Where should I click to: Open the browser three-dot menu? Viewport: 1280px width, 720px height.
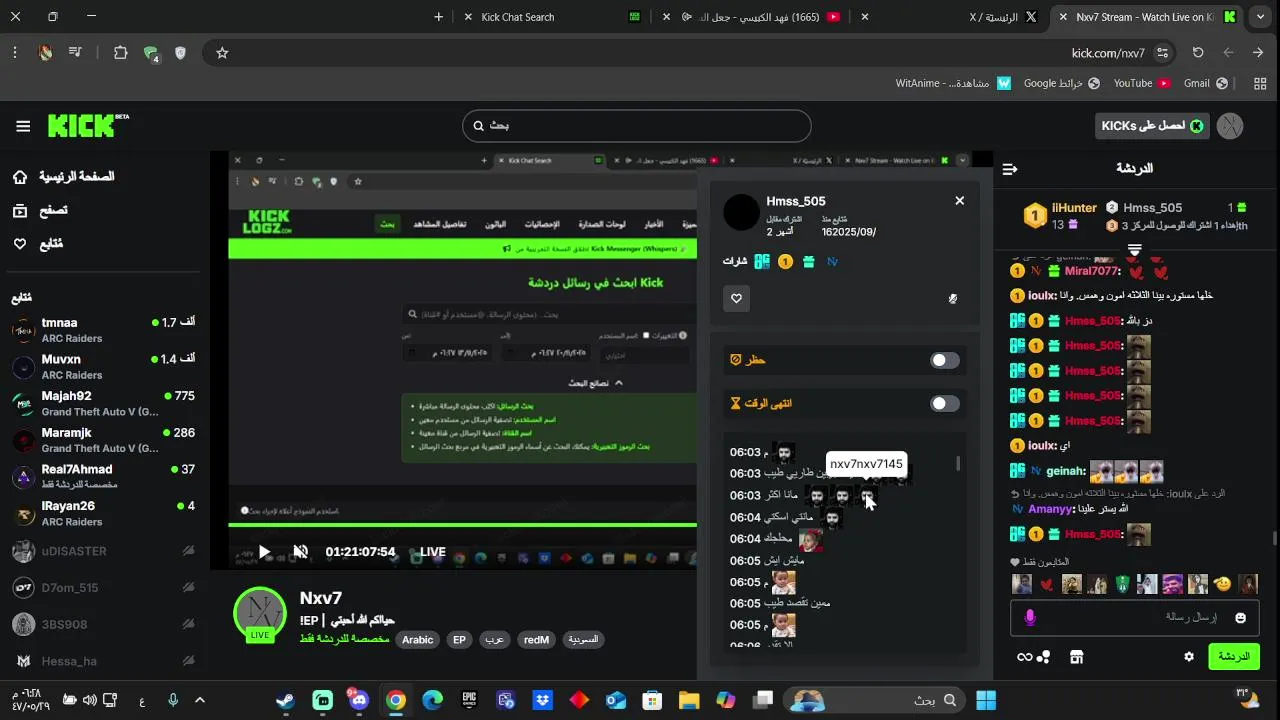click(x=14, y=53)
